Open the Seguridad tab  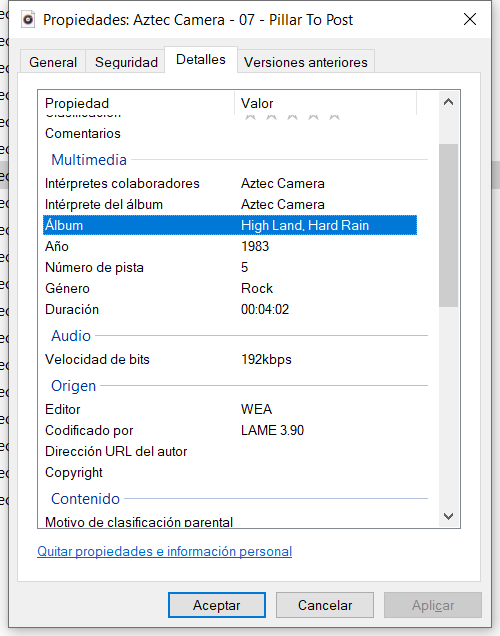click(x=126, y=62)
